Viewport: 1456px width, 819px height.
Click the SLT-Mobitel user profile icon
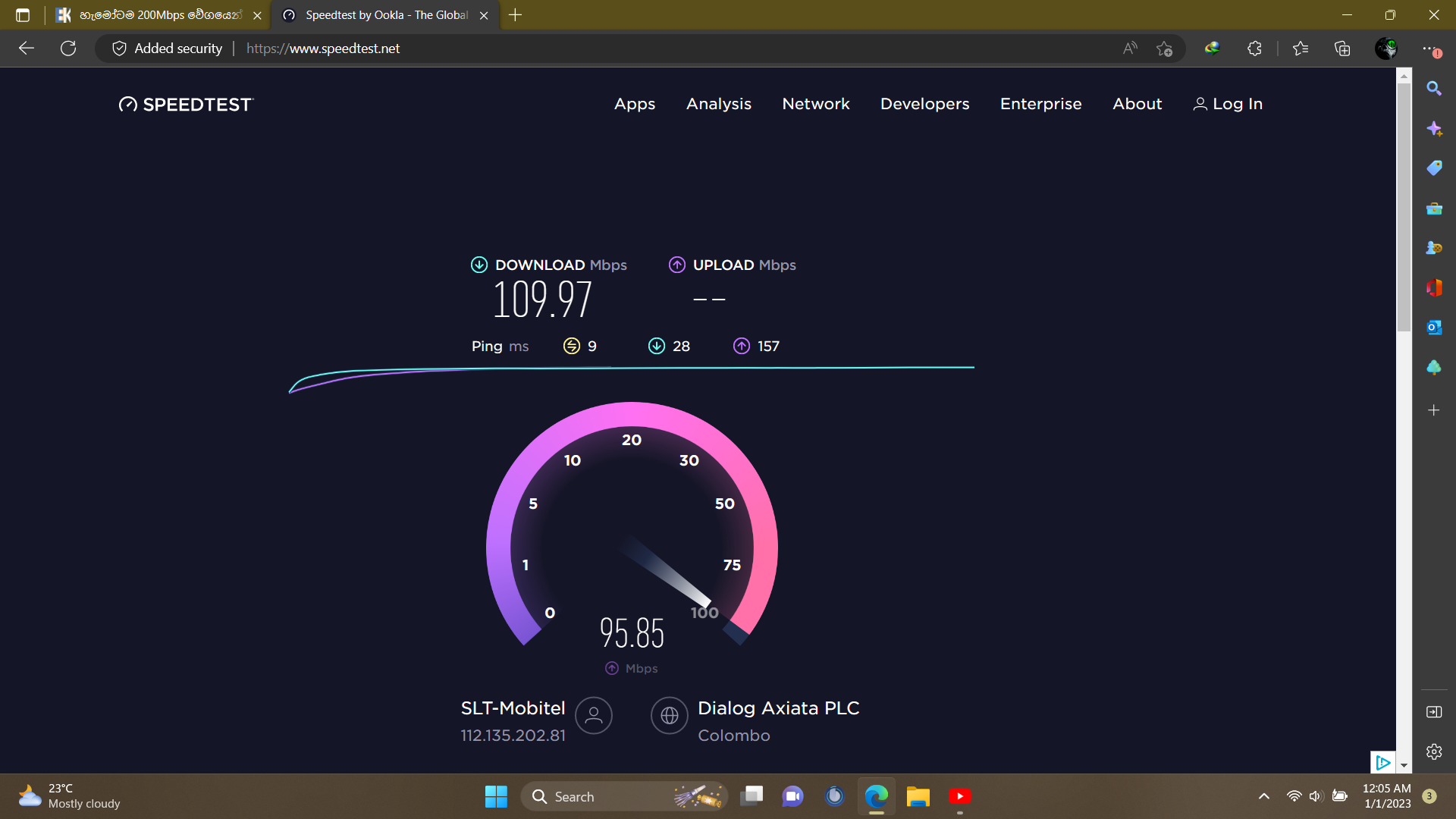tap(594, 715)
